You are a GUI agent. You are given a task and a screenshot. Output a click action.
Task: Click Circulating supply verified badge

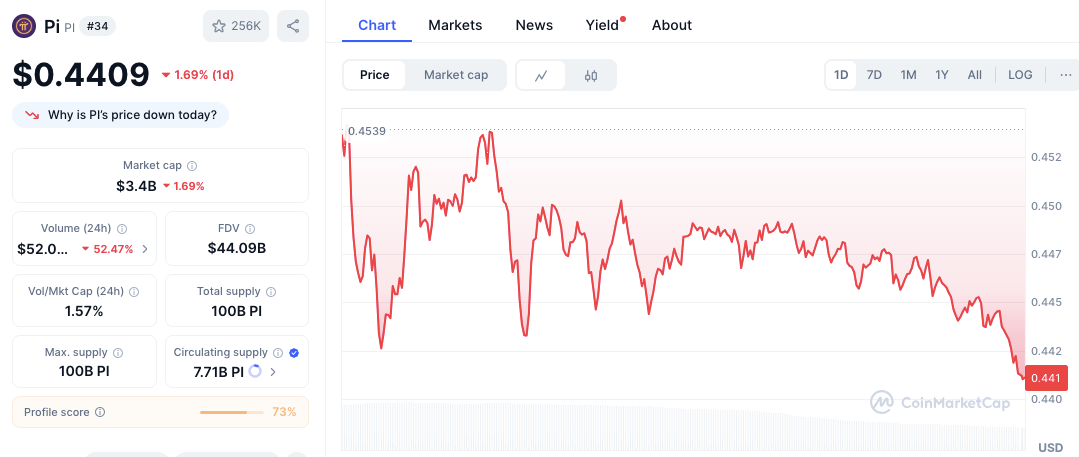pos(294,353)
